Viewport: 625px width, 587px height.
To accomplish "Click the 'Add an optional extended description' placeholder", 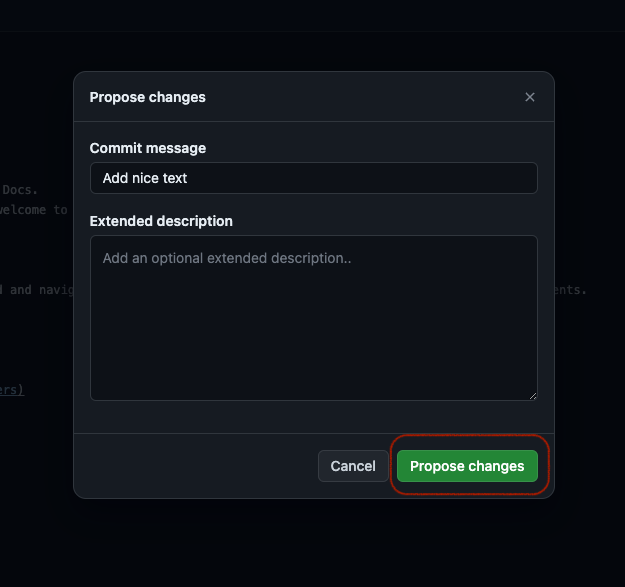I will [x=227, y=258].
